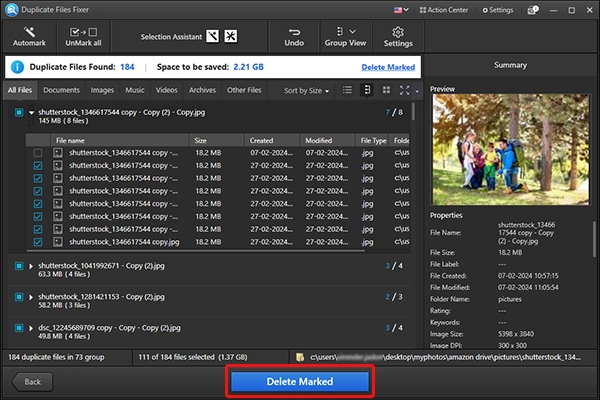600x400 pixels.
Task: Expand the shutterstock_1041992671 - Copy (2).jpg group
Action: click(x=31, y=266)
